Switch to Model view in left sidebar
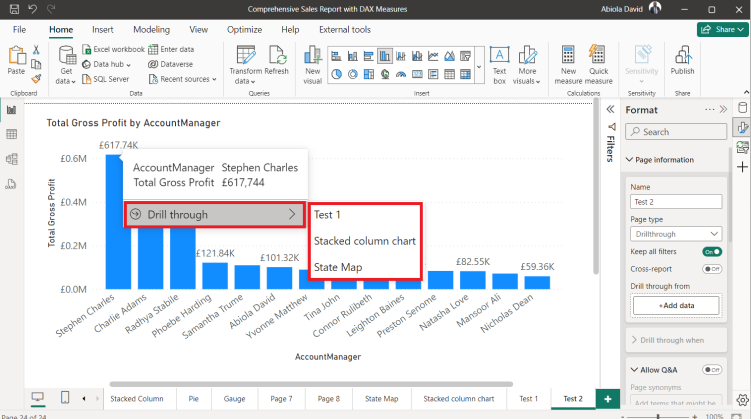 [11, 159]
